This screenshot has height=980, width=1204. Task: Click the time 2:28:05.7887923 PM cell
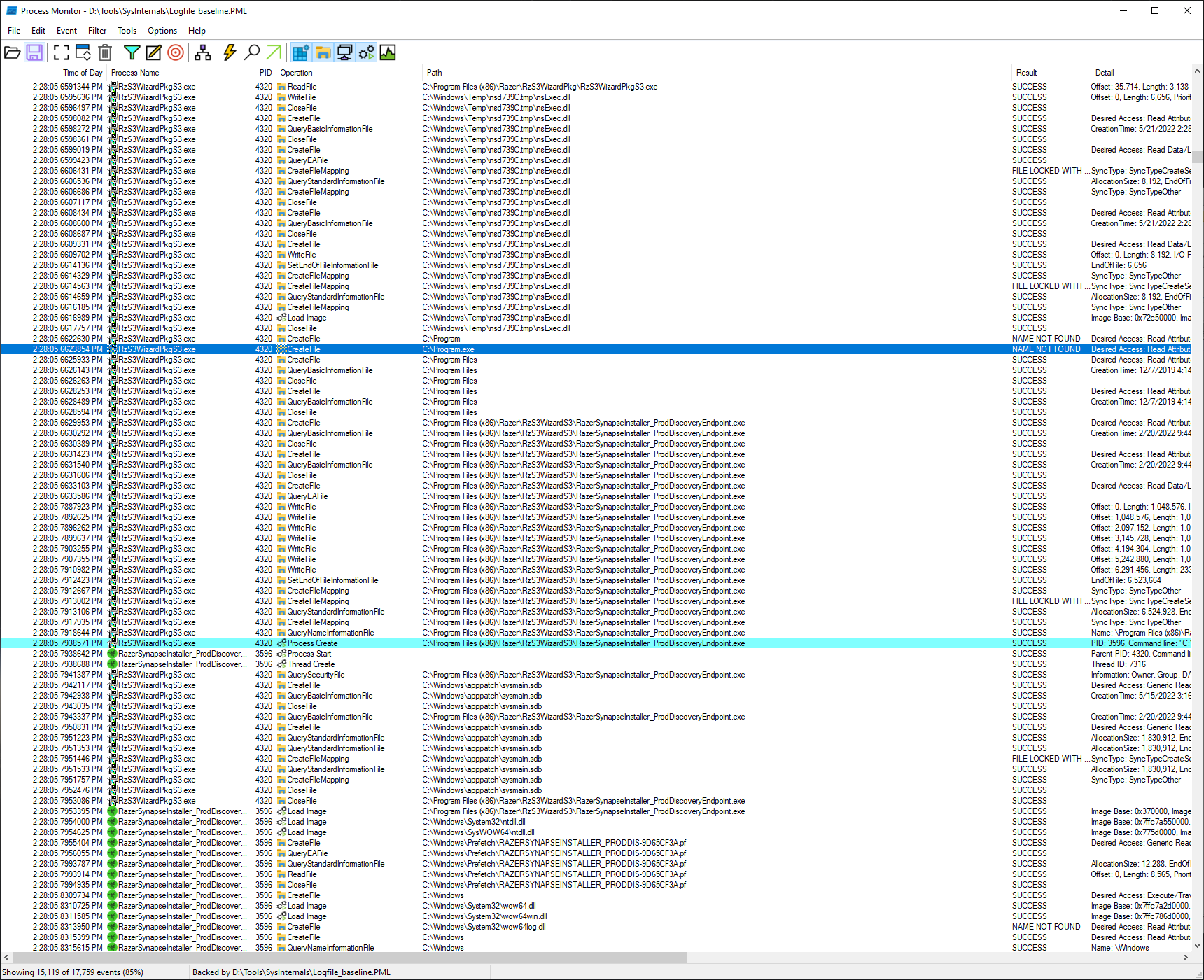coord(67,507)
